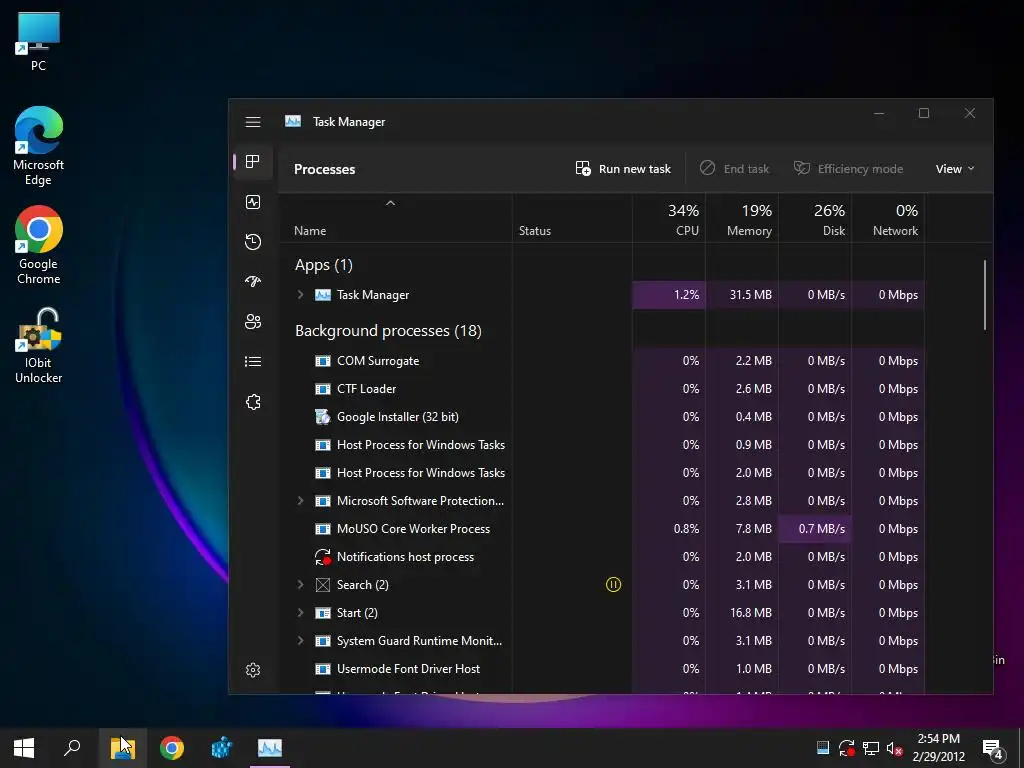
Task: Expand Microsoft Software Protection row
Action: [300, 501]
